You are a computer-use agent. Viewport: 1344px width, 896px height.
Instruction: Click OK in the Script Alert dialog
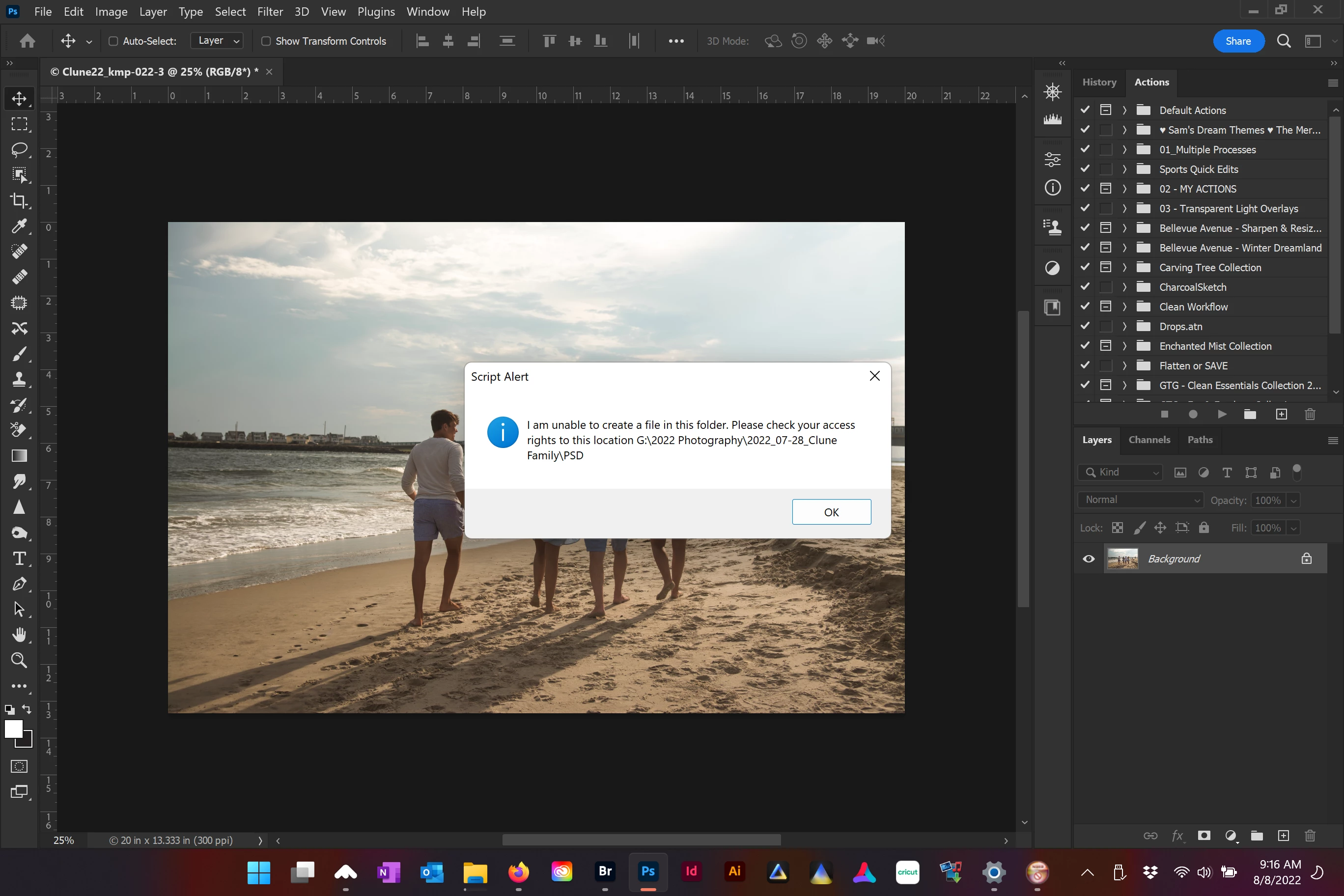(x=831, y=512)
